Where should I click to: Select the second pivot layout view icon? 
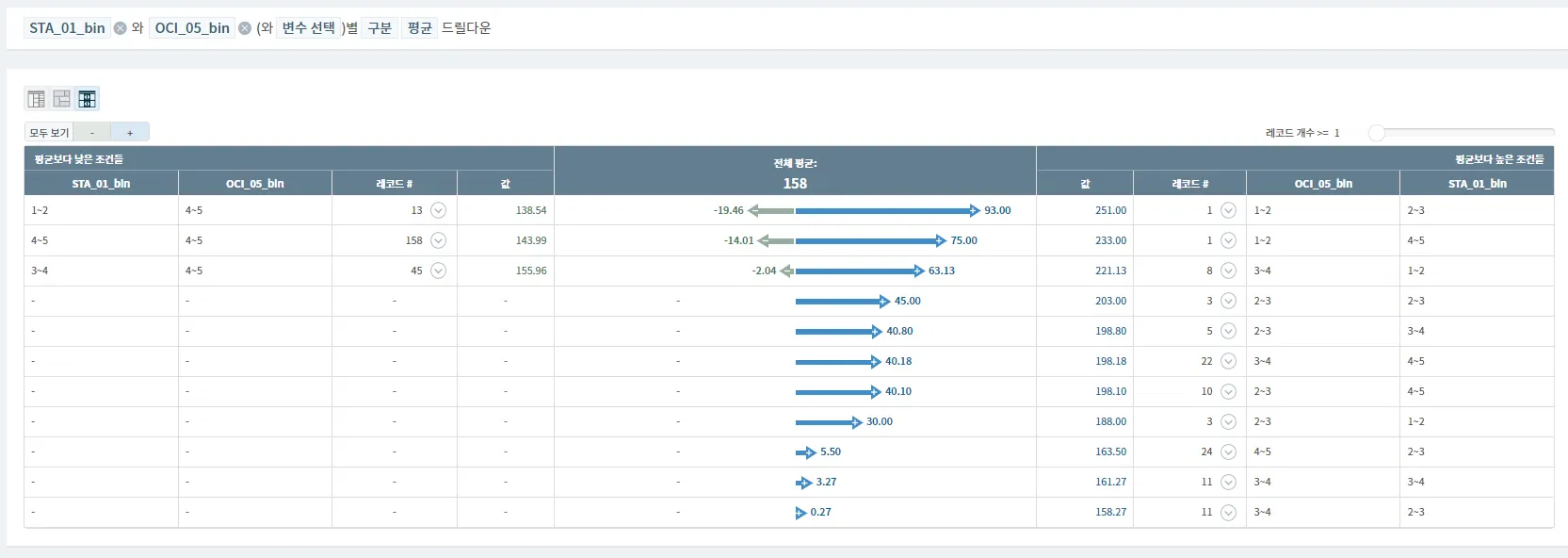(x=62, y=99)
